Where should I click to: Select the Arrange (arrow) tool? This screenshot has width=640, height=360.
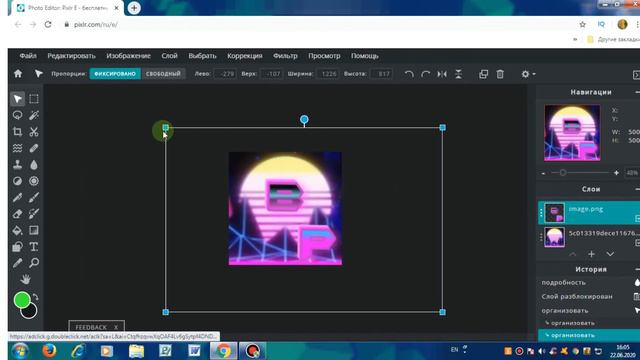click(x=18, y=99)
